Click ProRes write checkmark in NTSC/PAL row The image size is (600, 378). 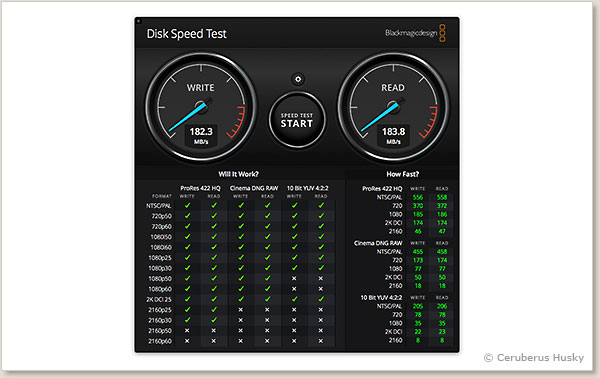point(188,205)
